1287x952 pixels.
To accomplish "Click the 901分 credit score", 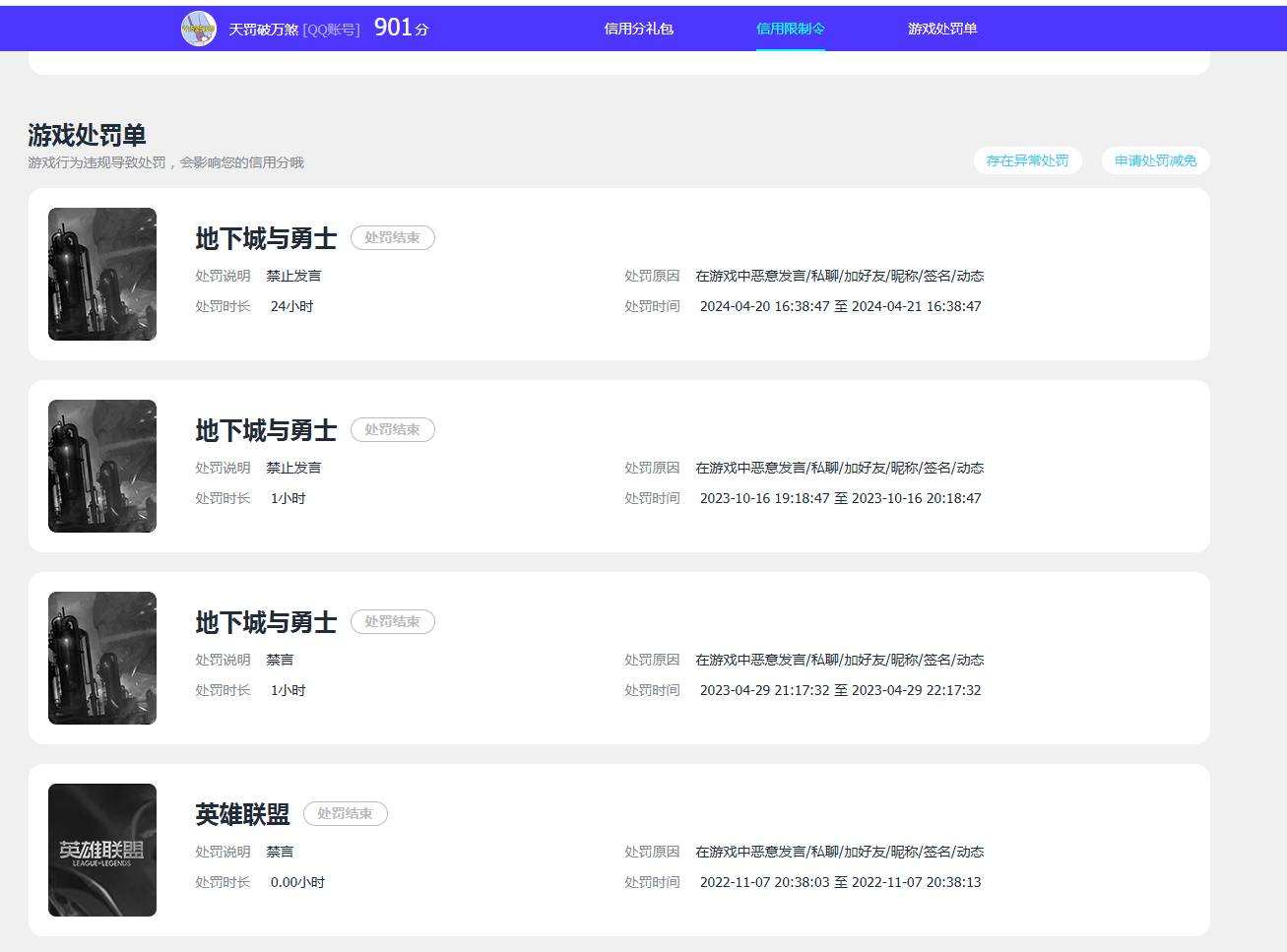I will point(402,28).
